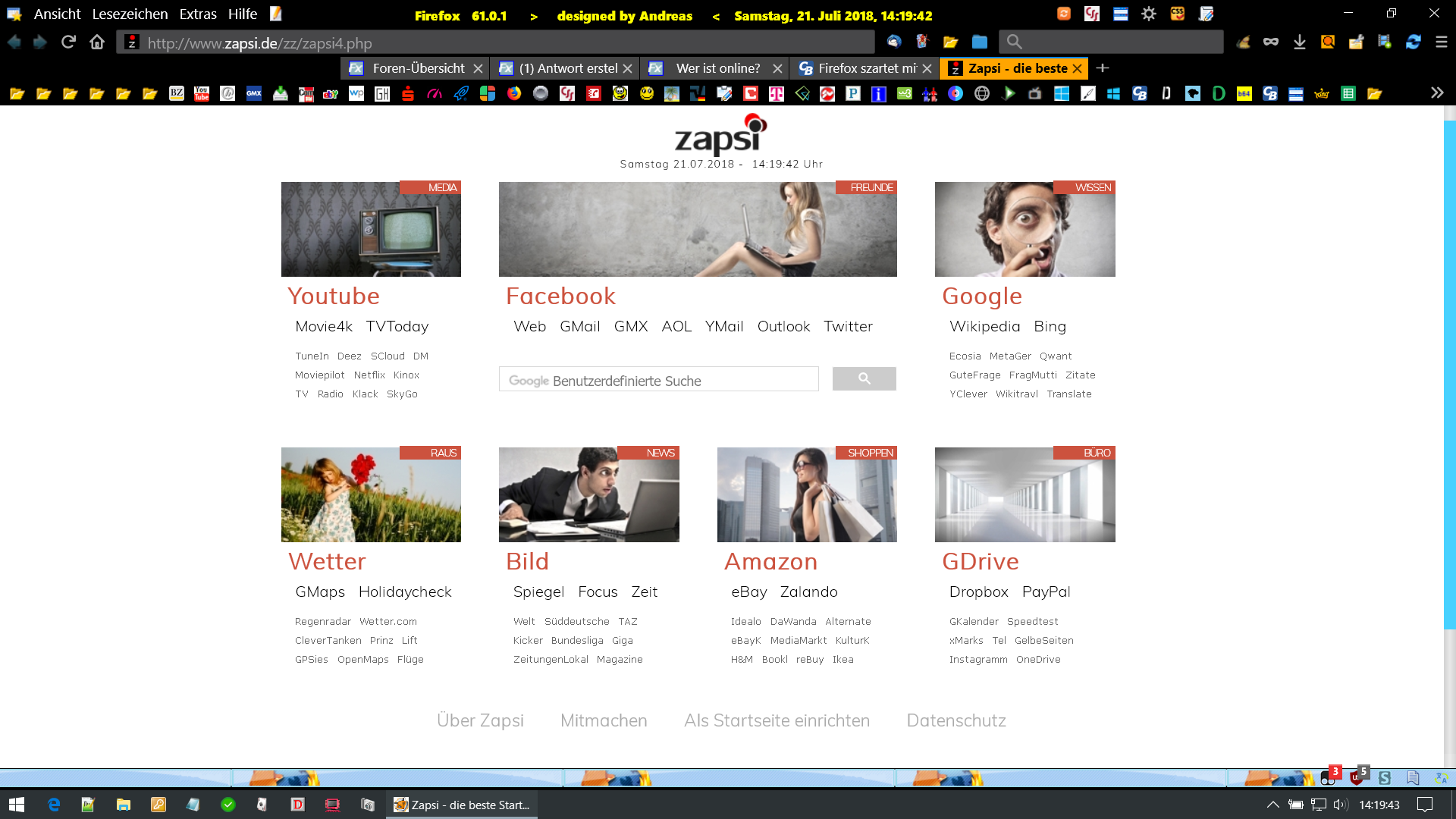Image resolution: width=1456 pixels, height=819 pixels.
Task: Open a new tab with the plus button
Action: pyautogui.click(x=1103, y=68)
